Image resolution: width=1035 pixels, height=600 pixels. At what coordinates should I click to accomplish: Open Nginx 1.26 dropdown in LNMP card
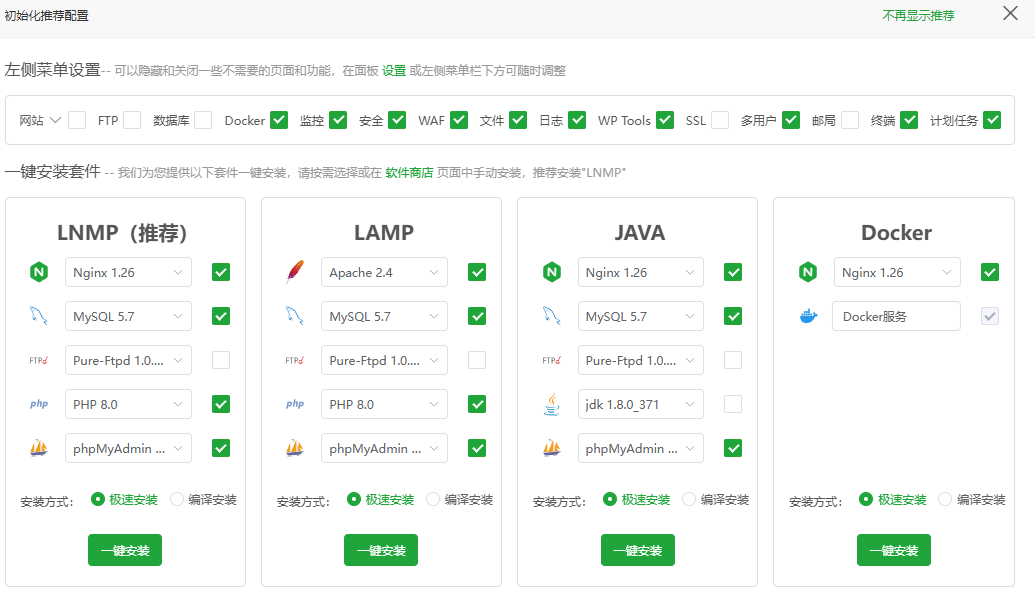click(x=128, y=272)
